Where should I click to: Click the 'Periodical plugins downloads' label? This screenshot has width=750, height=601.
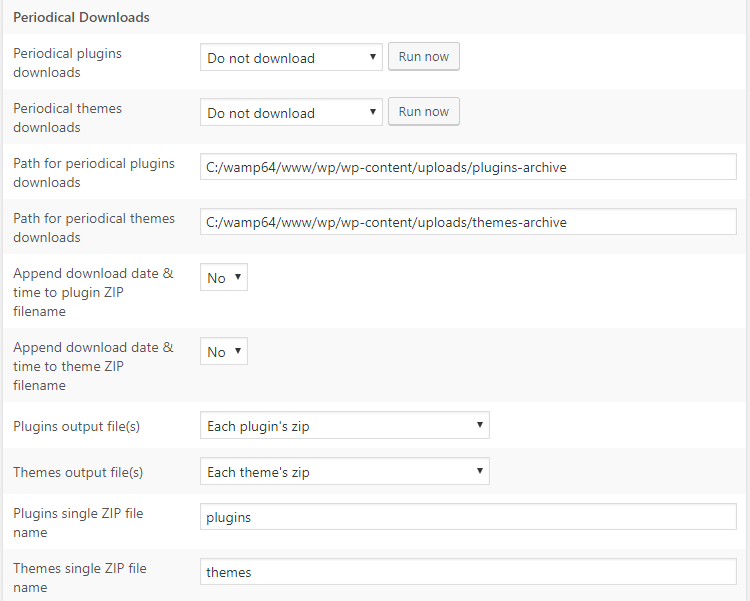click(x=67, y=63)
